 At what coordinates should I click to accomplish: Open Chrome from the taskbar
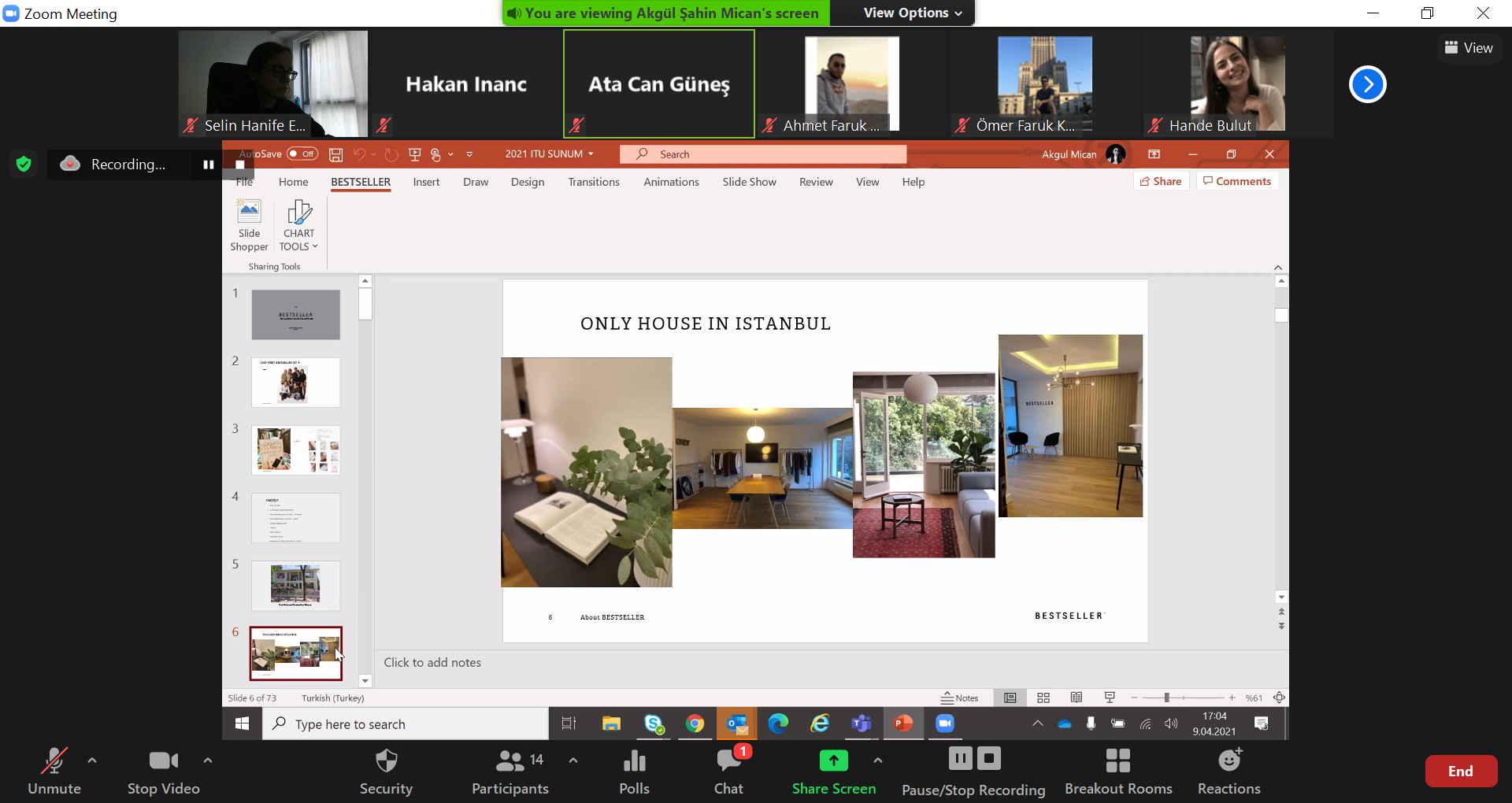[695, 723]
